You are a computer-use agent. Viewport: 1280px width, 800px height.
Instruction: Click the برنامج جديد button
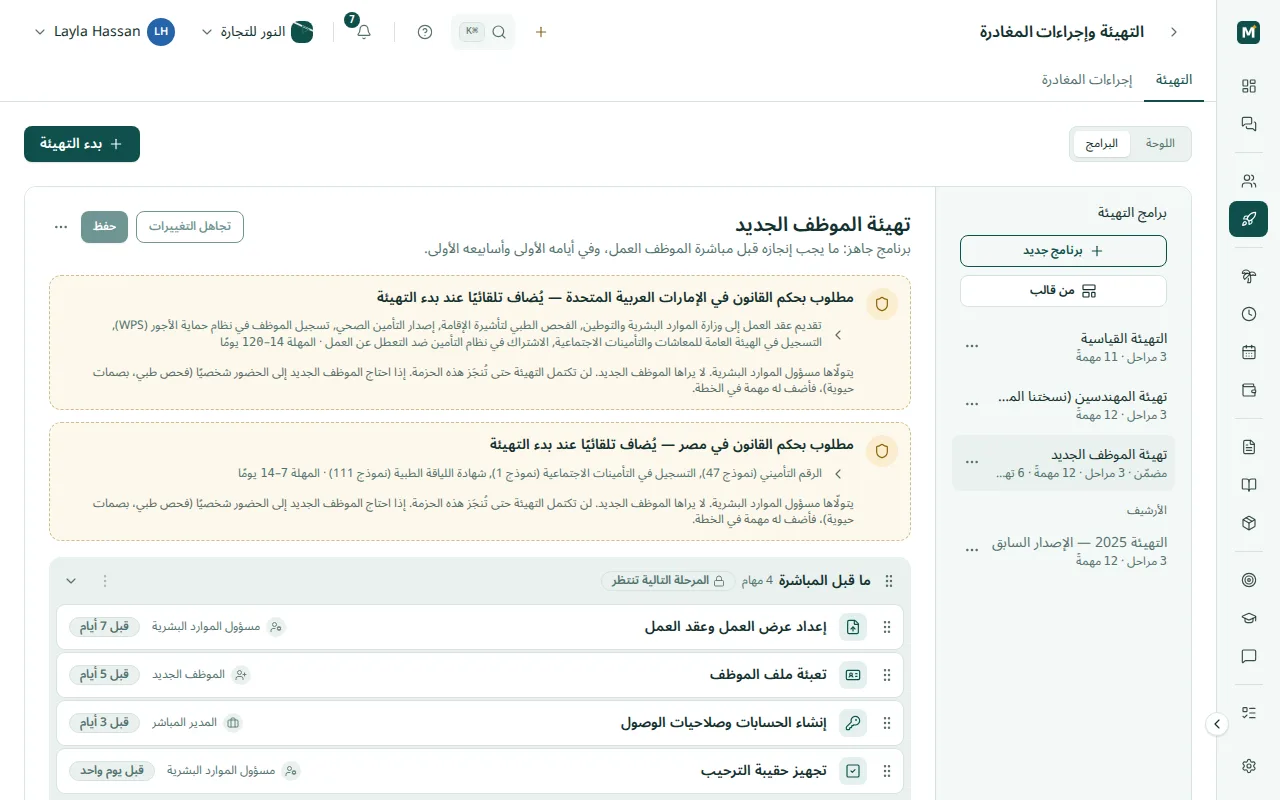click(1063, 251)
